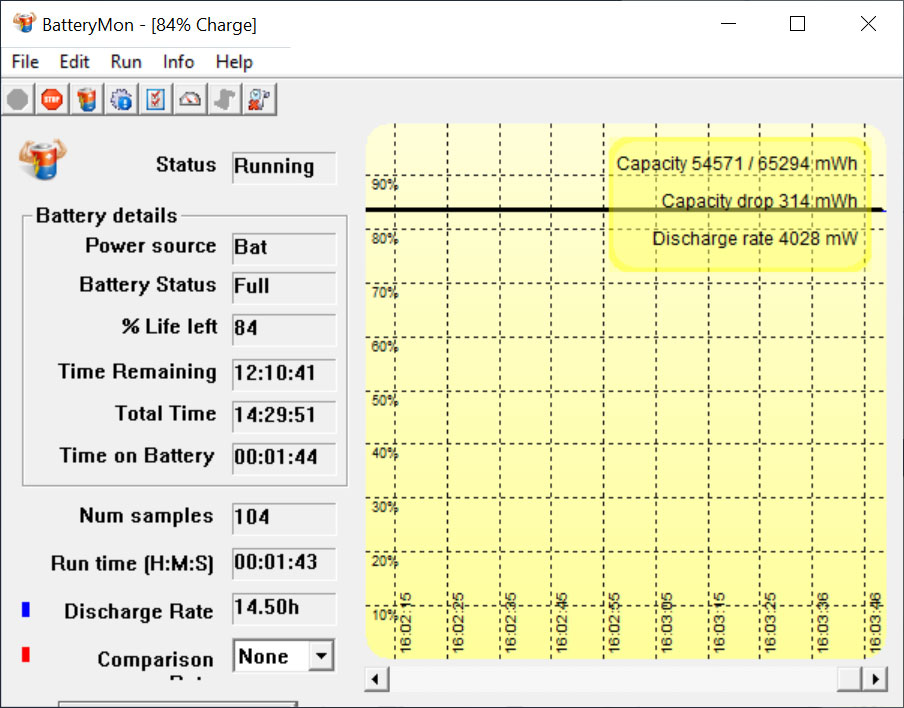
Task: Click the grey start monitoring toolbar icon
Action: click(x=18, y=100)
